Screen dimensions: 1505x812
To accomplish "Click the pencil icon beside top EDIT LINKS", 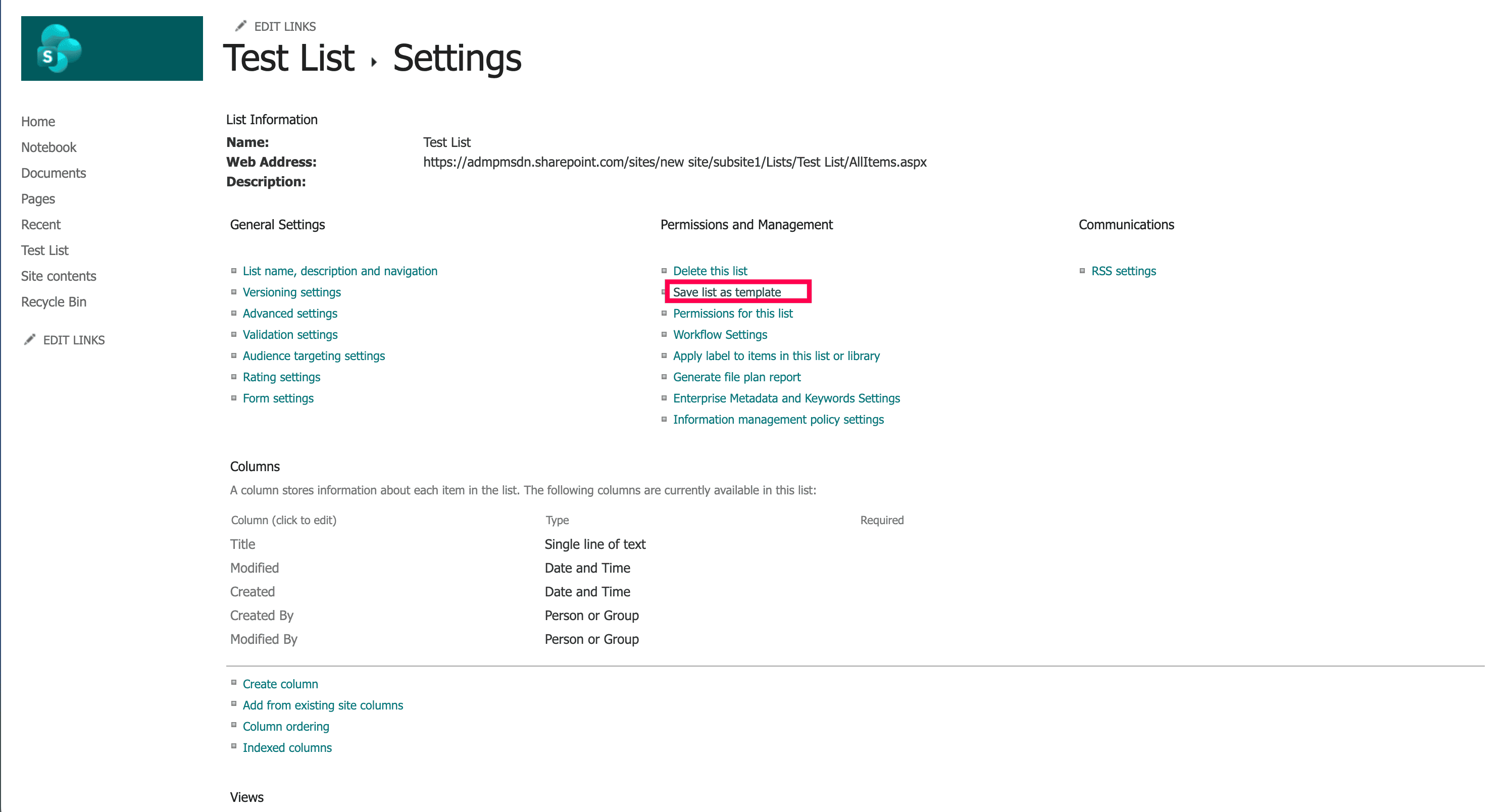I will tap(241, 26).
